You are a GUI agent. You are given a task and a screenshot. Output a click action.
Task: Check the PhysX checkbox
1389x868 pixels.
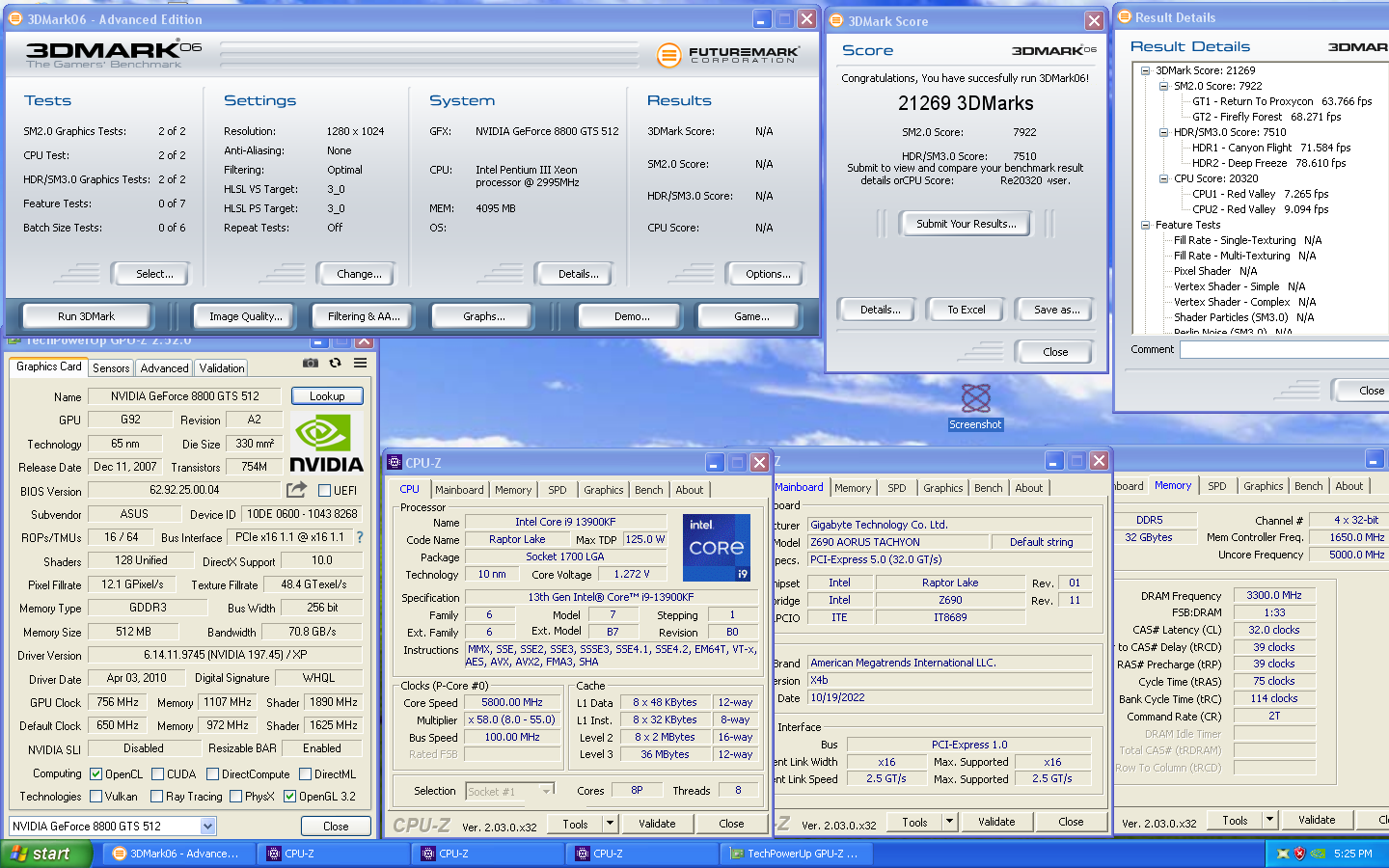[x=235, y=797]
